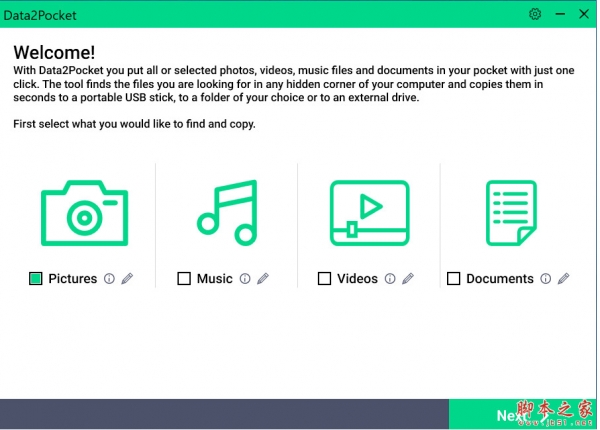
Task: Tick the Videos checkbox
Action: [324, 279]
